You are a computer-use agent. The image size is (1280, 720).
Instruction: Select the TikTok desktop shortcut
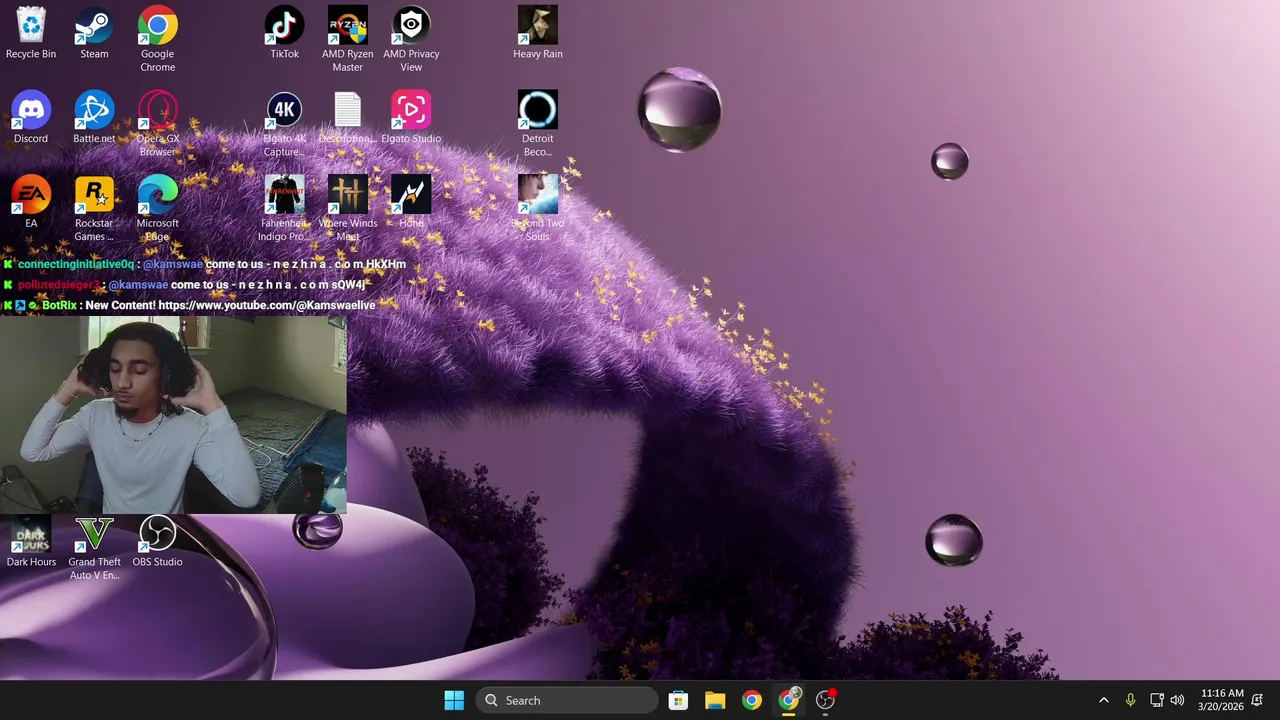(284, 33)
